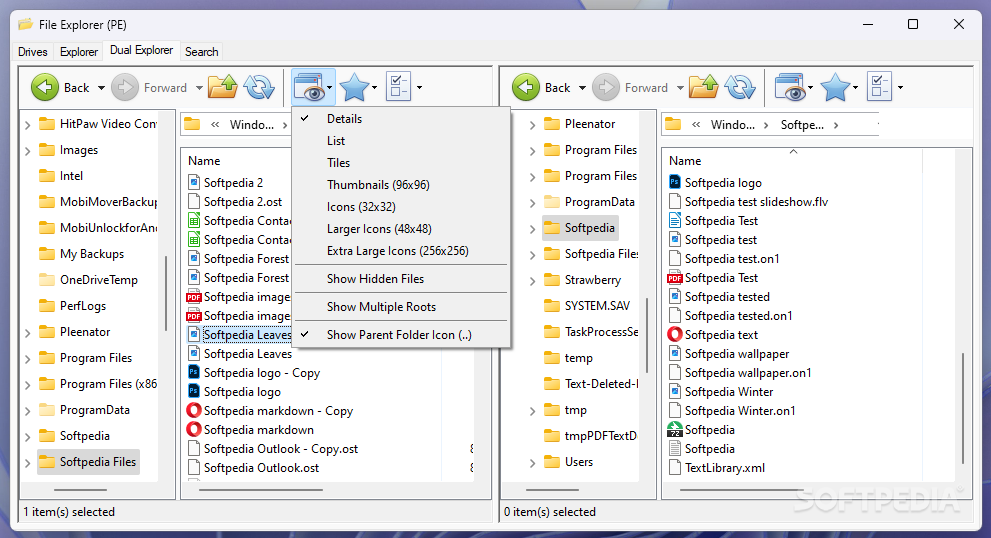
Task: Switch to the Explorer tab
Action: [x=79, y=52]
